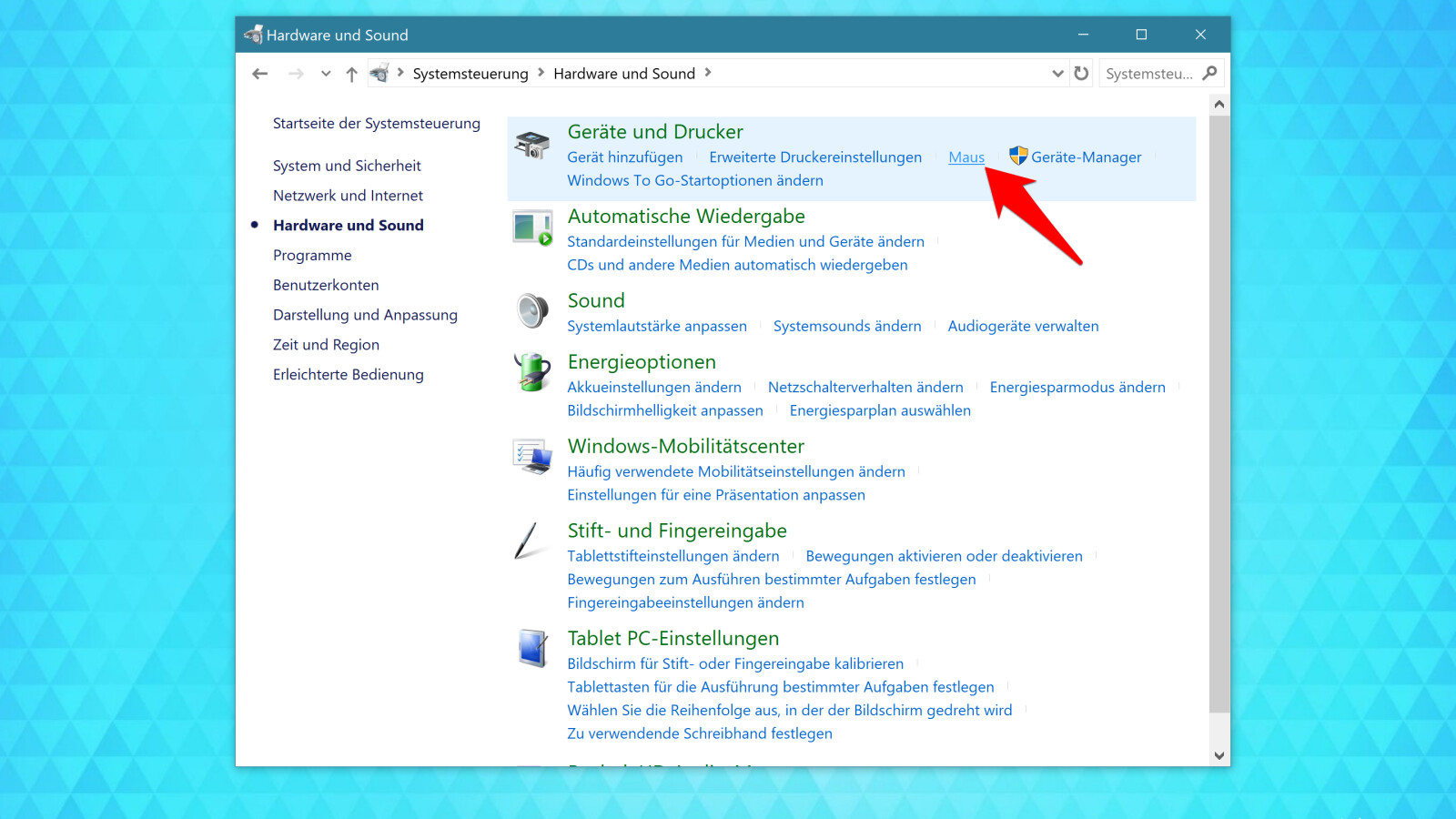Screen dimensions: 1456x819
Task: Open the Automatische Wiedergabe heading
Action: point(686,217)
